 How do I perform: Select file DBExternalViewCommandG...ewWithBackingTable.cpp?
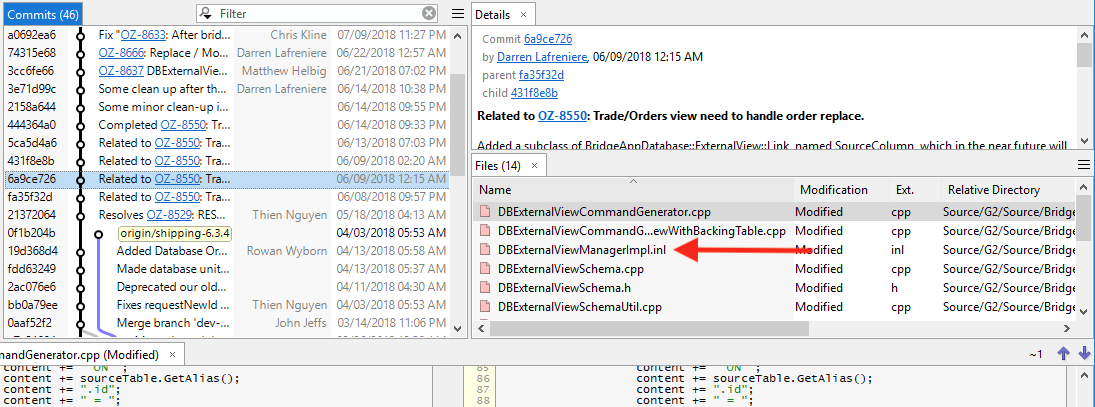[642, 230]
